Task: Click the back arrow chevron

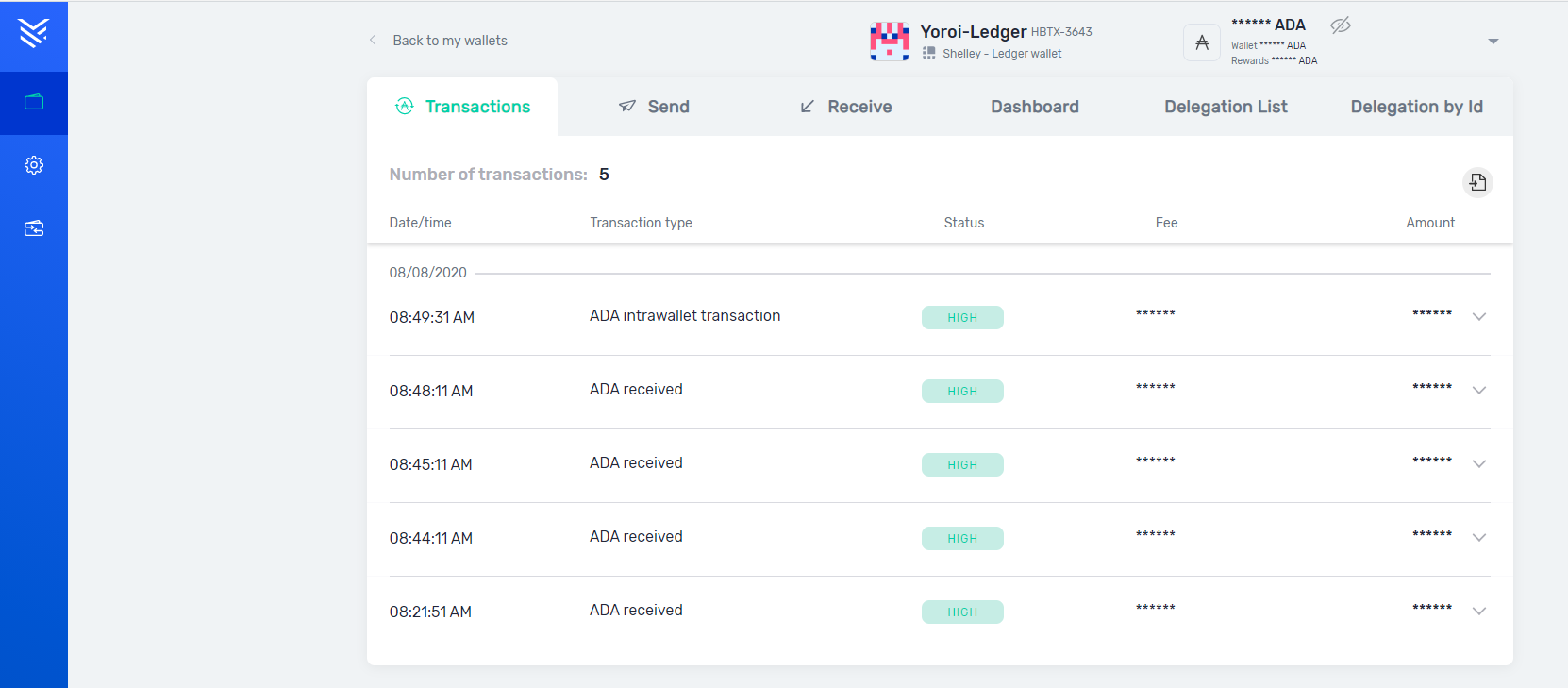Action: [x=373, y=40]
